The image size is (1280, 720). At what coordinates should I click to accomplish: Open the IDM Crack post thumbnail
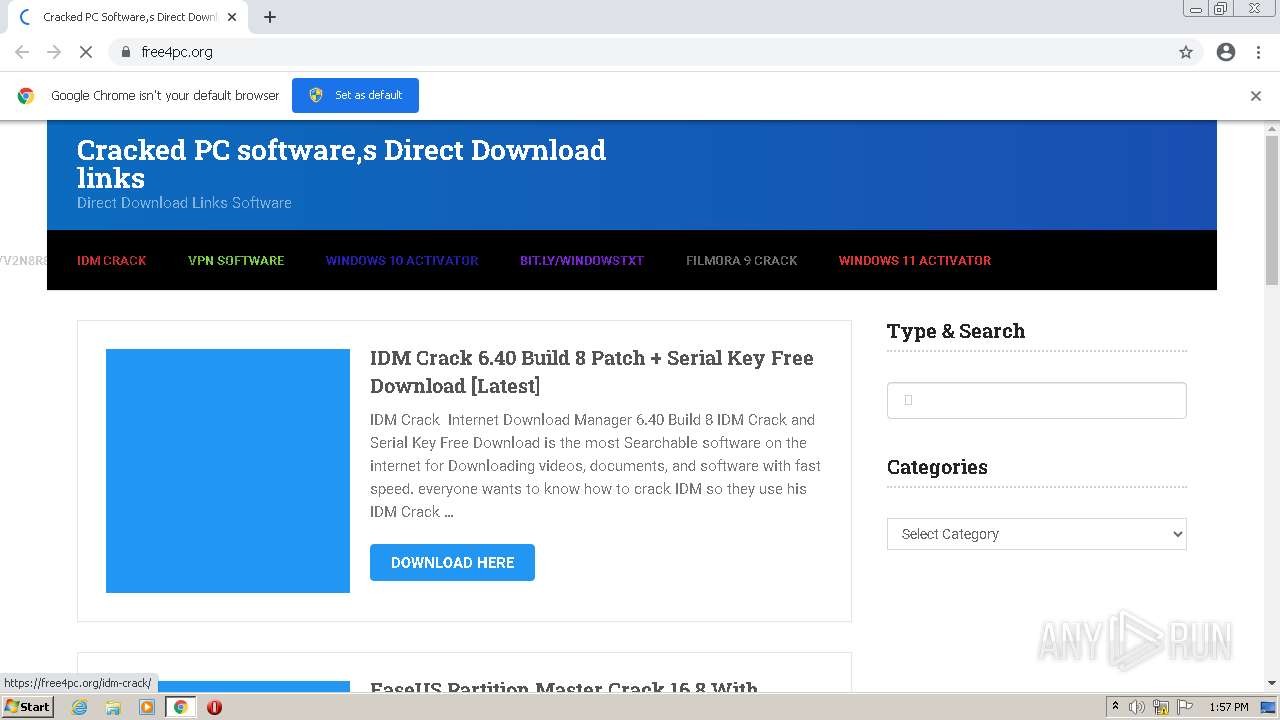click(x=228, y=471)
